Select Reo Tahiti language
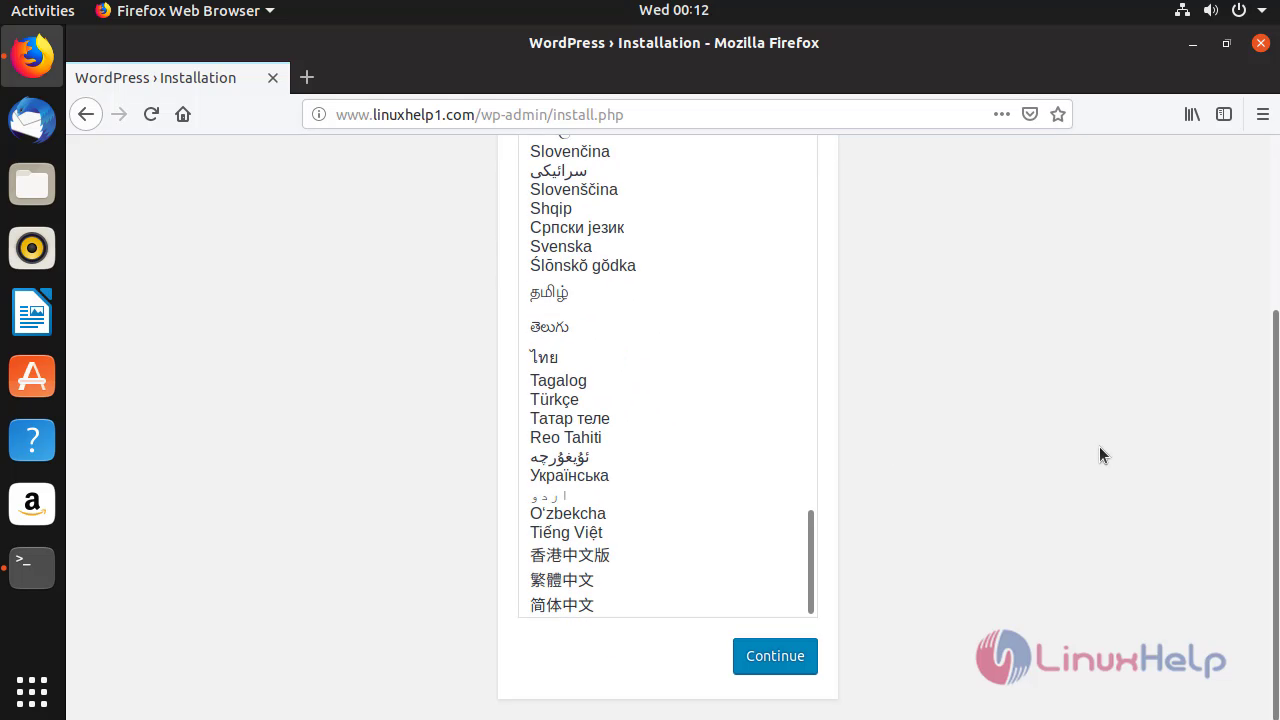 pyautogui.click(x=566, y=437)
